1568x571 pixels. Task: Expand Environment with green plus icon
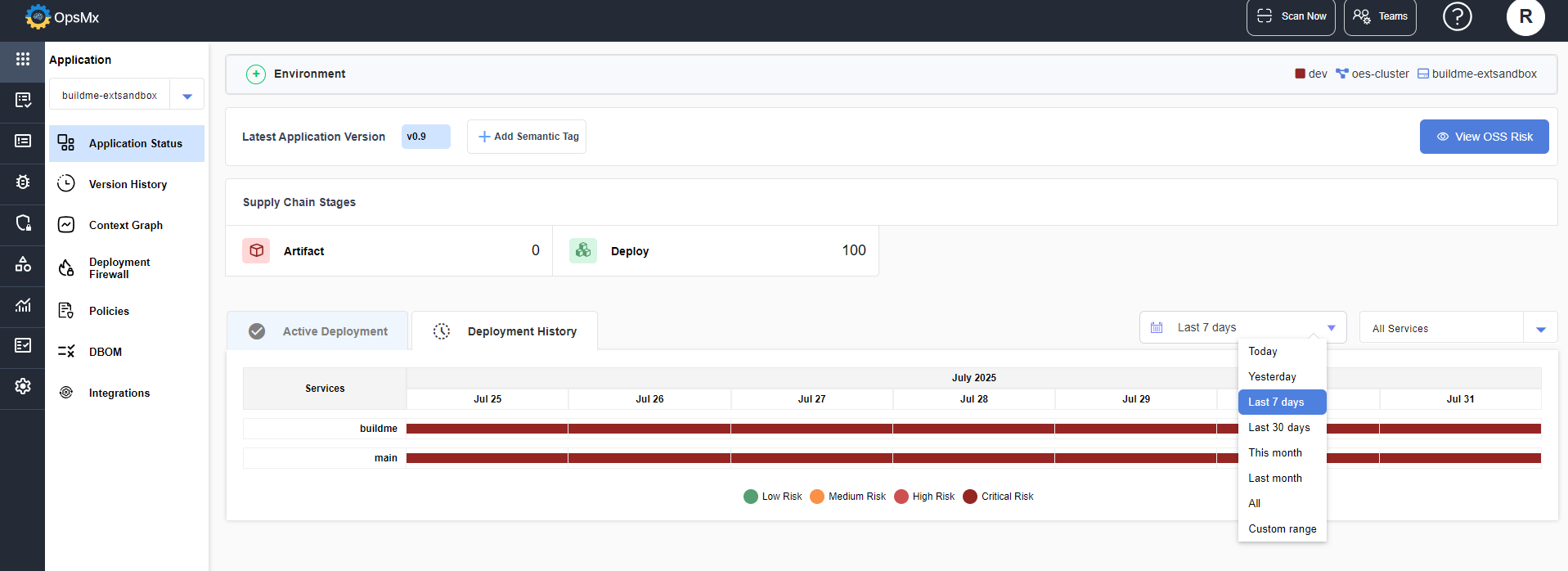click(256, 74)
